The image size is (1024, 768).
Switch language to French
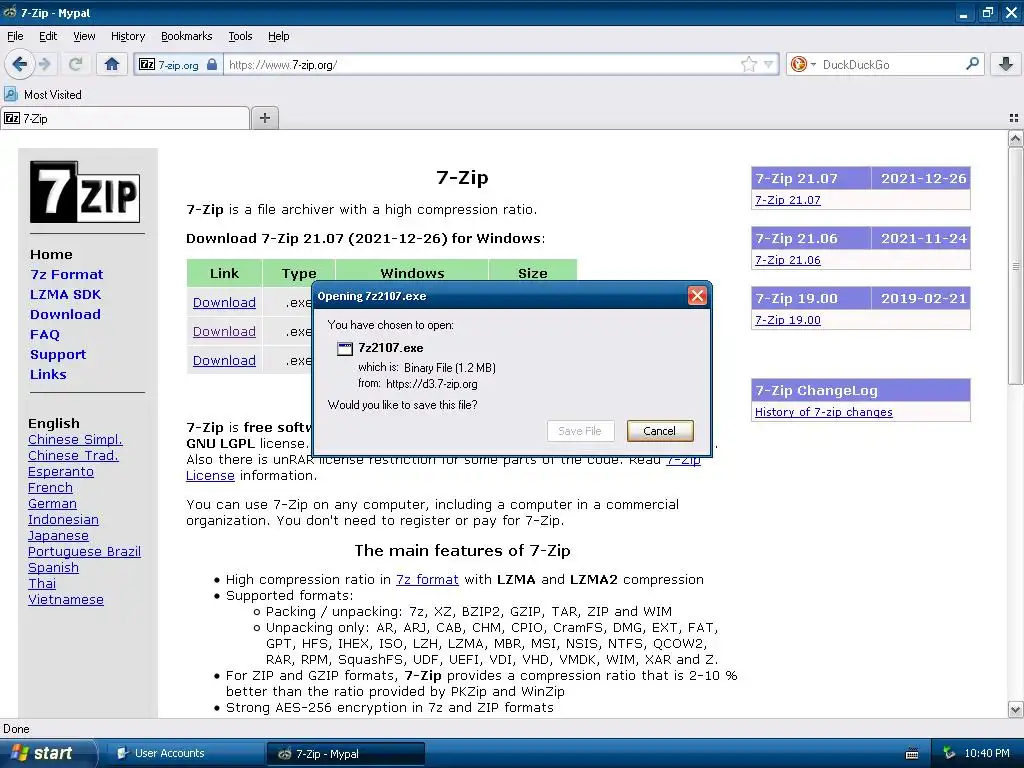(50, 487)
